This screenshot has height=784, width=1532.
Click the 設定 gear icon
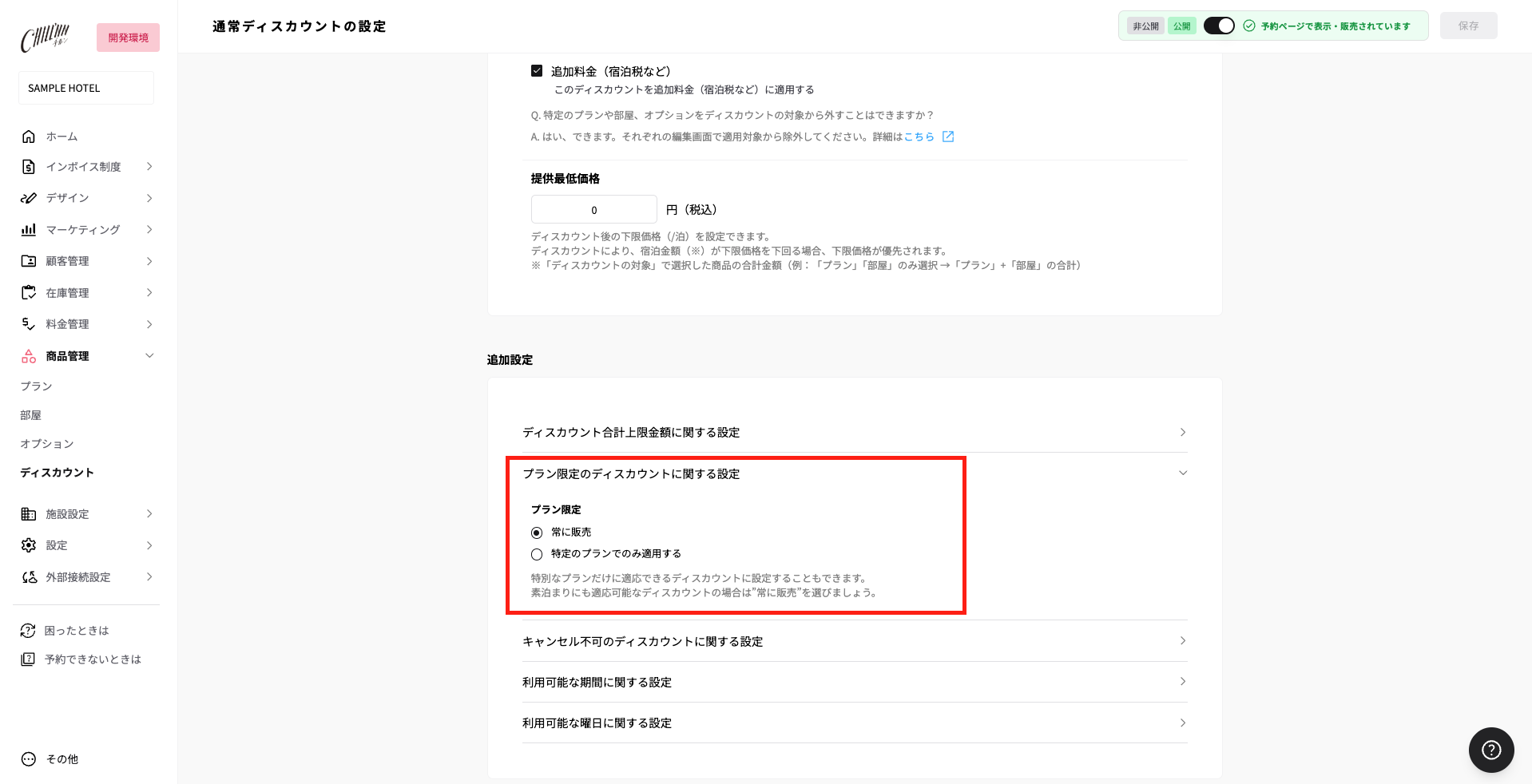tap(29, 545)
